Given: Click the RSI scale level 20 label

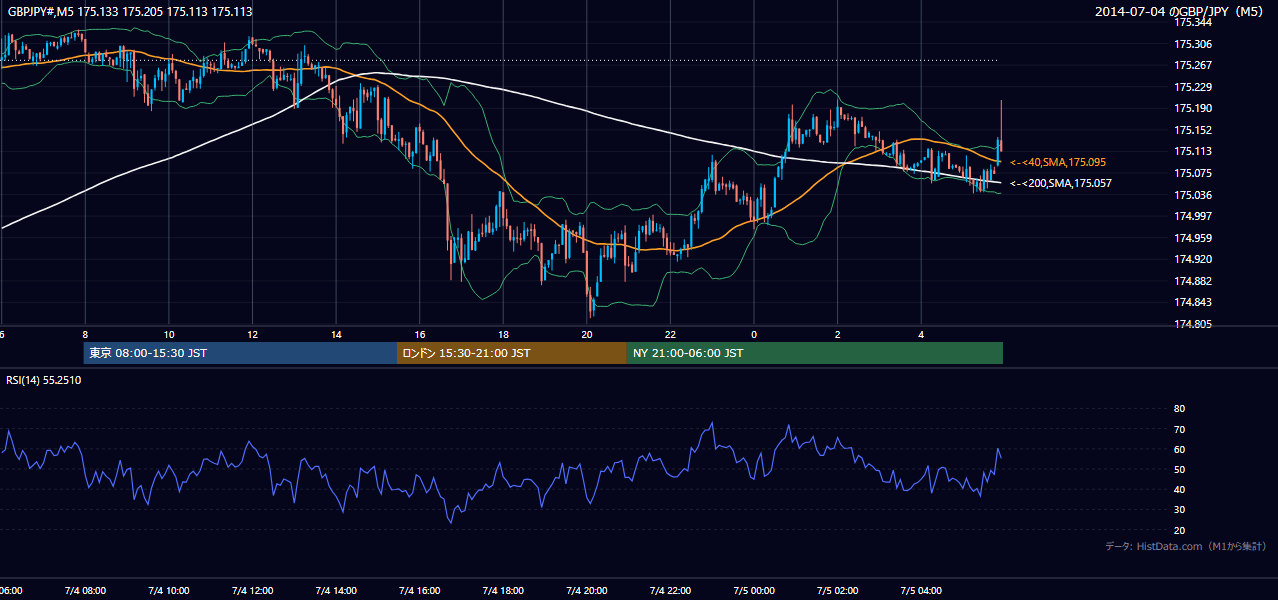Looking at the screenshot, I should pos(1179,530).
